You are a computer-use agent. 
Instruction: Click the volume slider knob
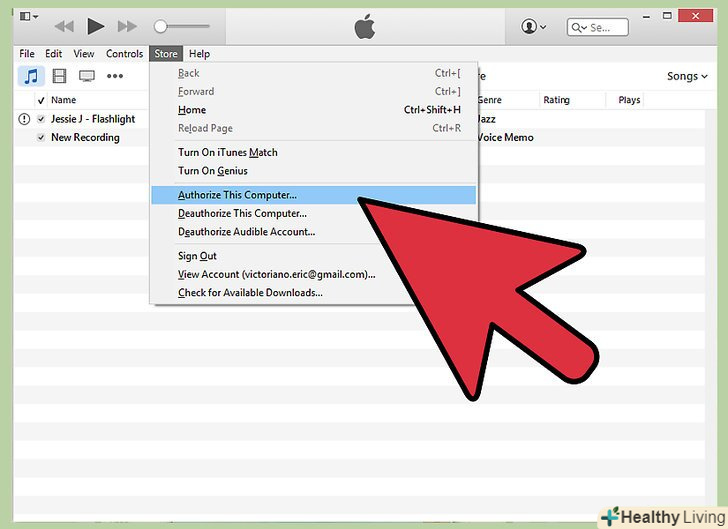[161, 26]
